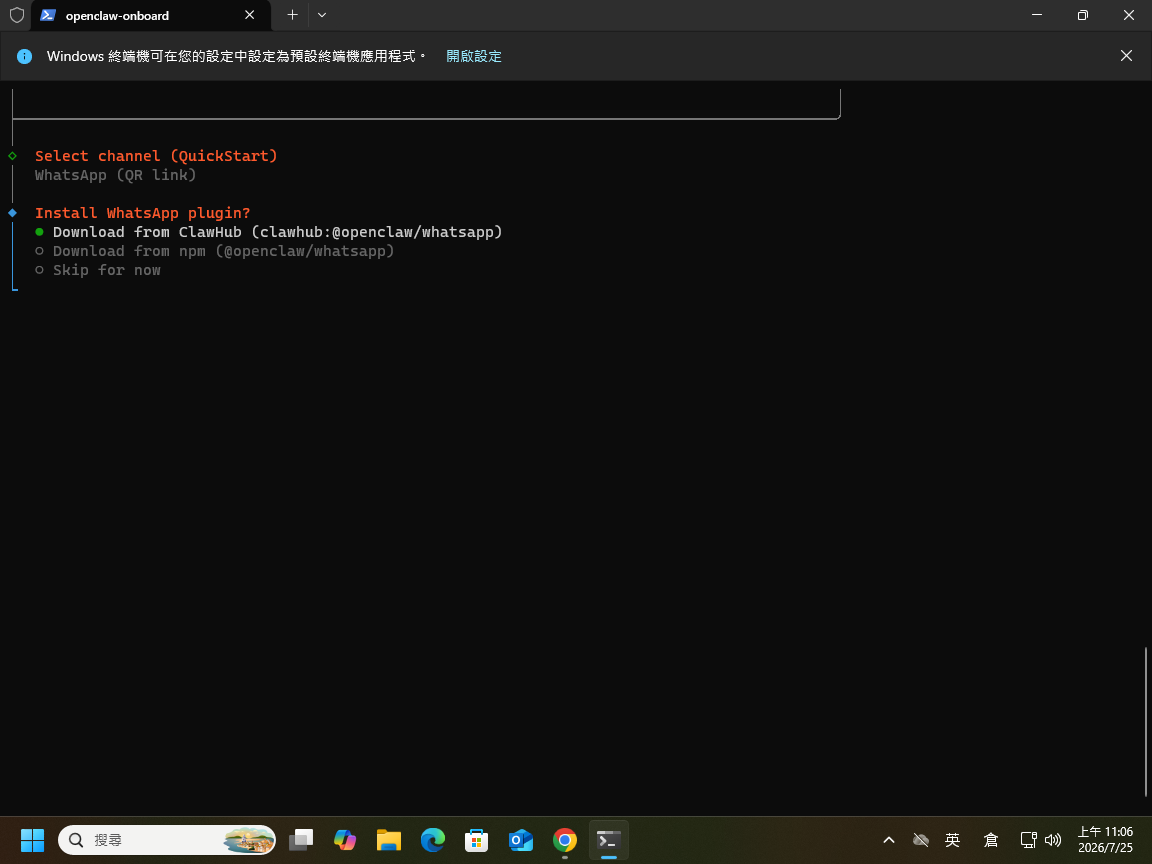Click the terminal vertical scrollbar thumb
The height and width of the screenshot is (864, 1152).
tap(1146, 722)
